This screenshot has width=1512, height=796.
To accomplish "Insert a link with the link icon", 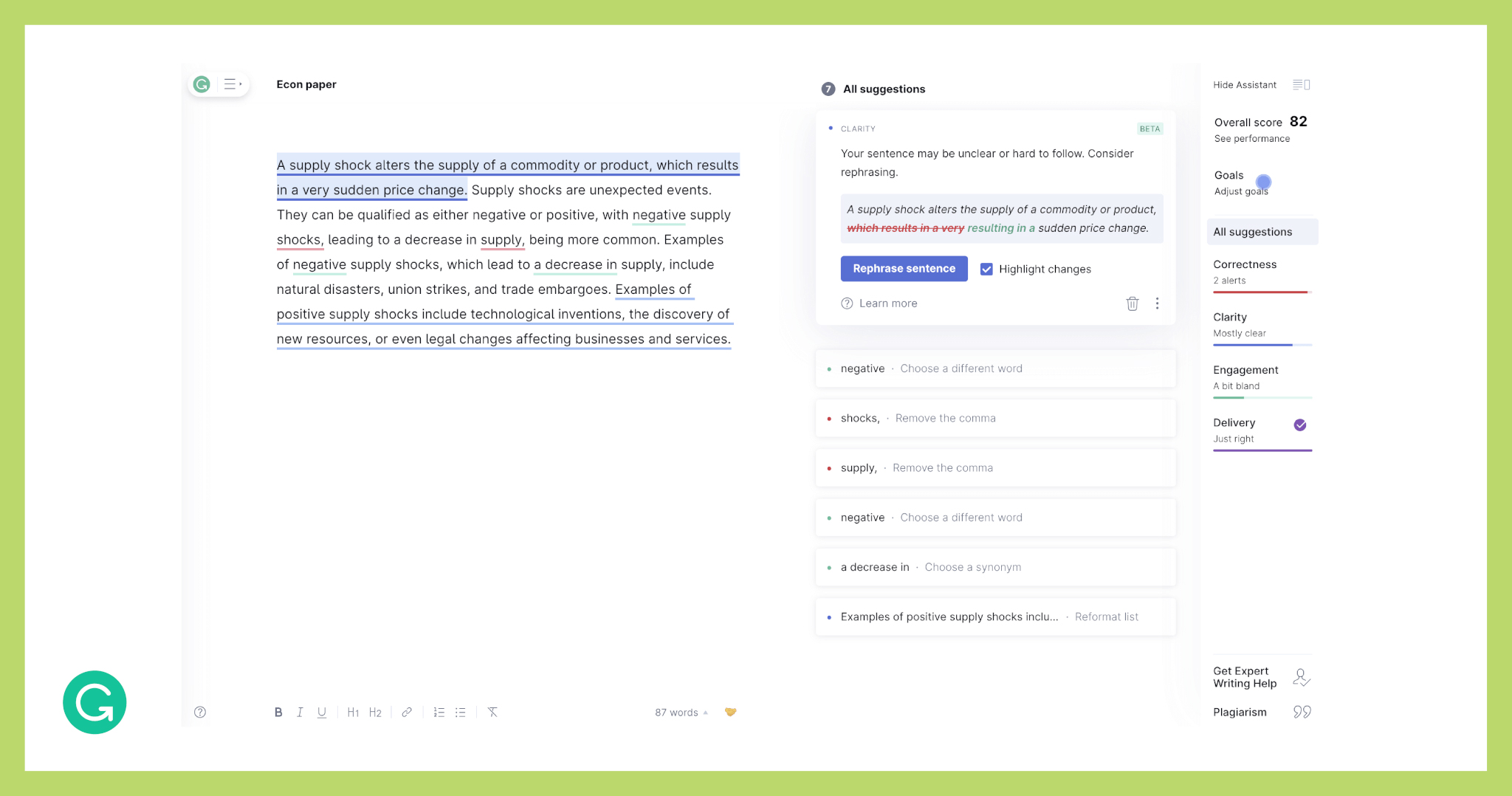I will tap(407, 713).
